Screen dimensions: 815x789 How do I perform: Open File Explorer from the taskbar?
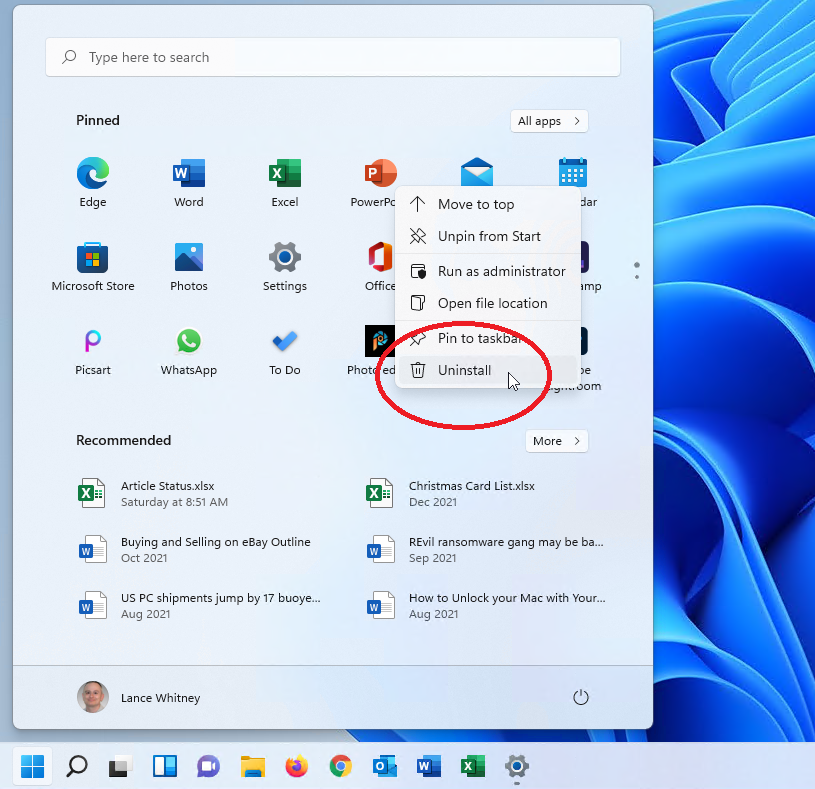click(x=253, y=766)
